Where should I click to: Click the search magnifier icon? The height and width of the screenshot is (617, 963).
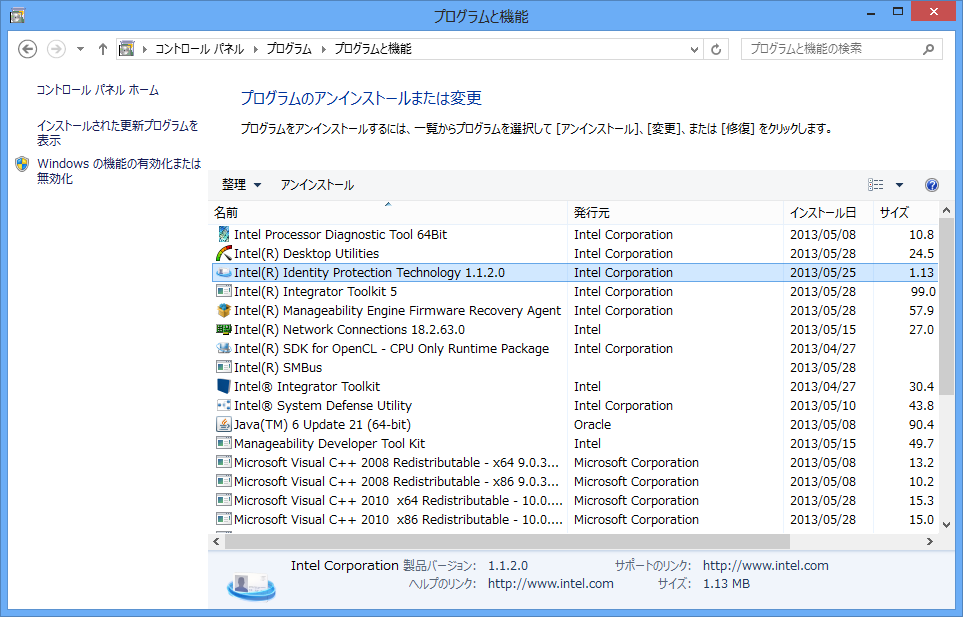click(929, 49)
